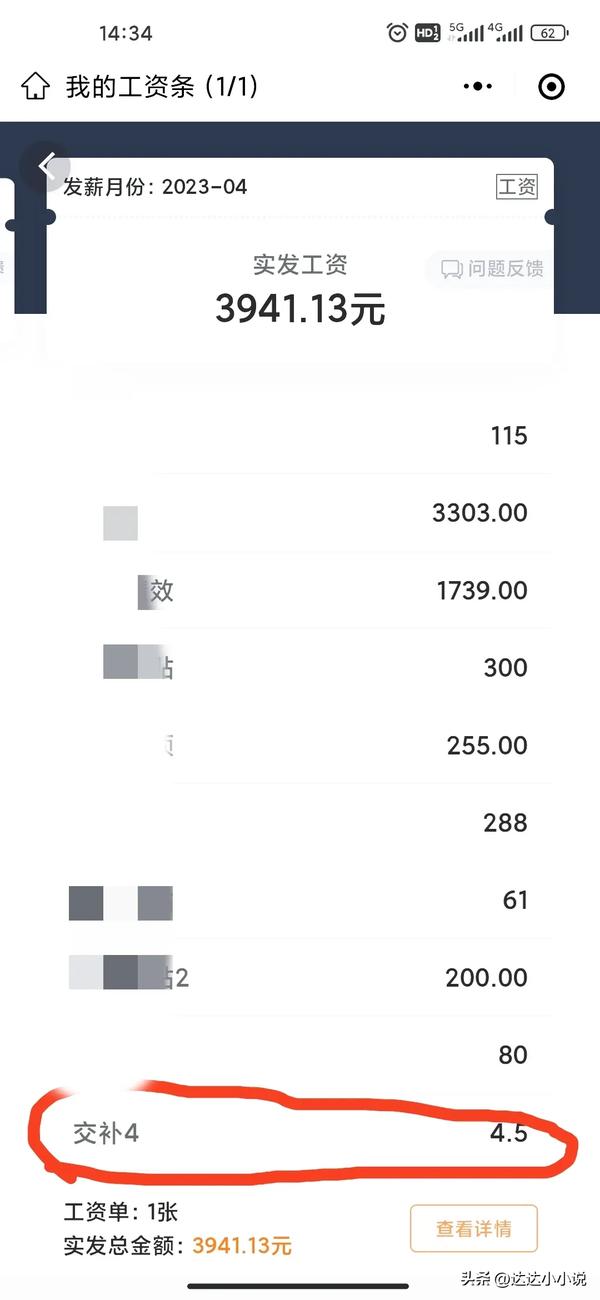
Task: Tap the row with value 255.00
Action: [x=300, y=745]
